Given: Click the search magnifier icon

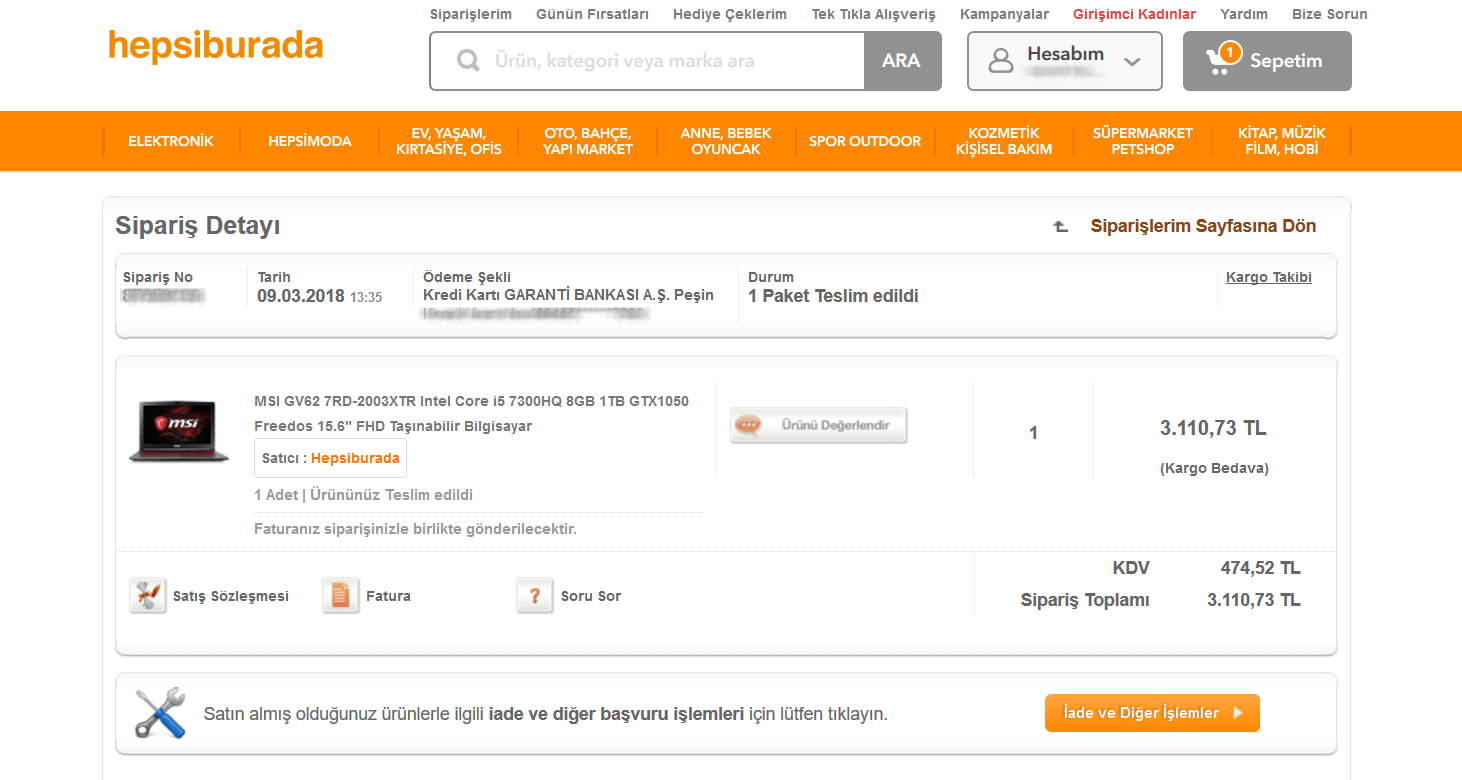Looking at the screenshot, I should pos(468,61).
